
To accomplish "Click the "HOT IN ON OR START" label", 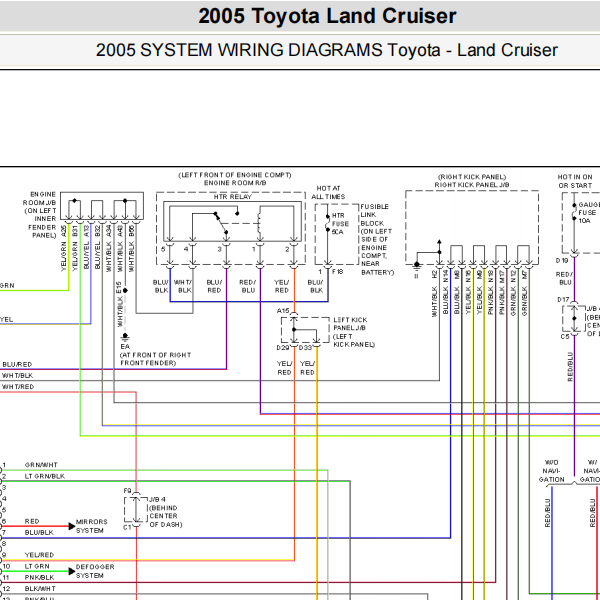I will coord(575,181).
